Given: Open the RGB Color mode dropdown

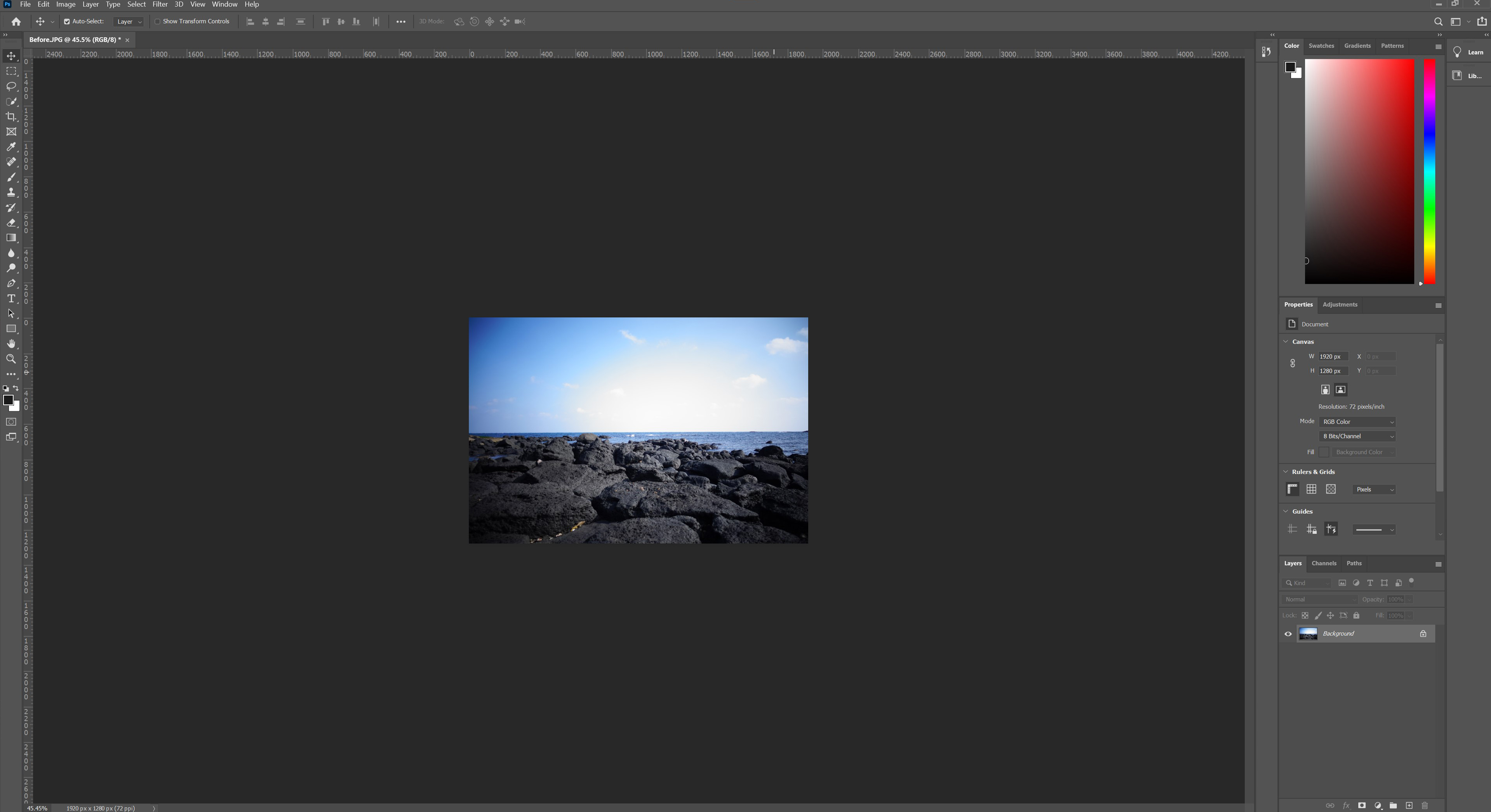Looking at the screenshot, I should 1357,422.
